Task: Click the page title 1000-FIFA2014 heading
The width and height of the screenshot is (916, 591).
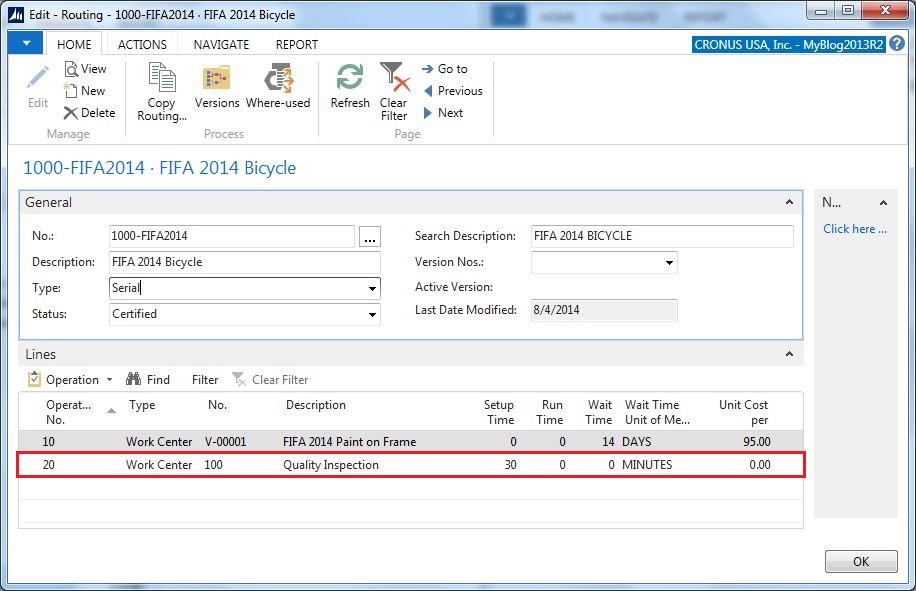Action: (x=159, y=168)
